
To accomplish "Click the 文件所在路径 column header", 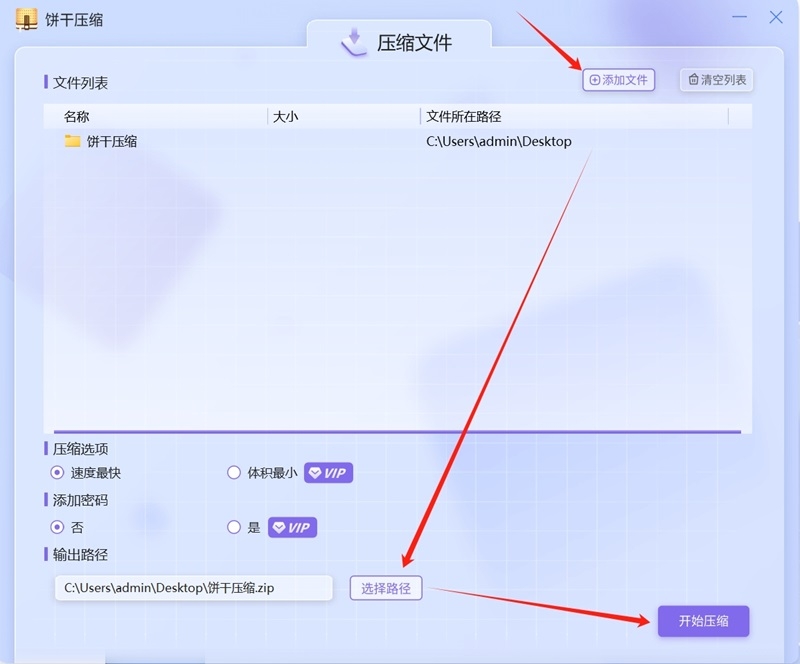I will point(464,116).
